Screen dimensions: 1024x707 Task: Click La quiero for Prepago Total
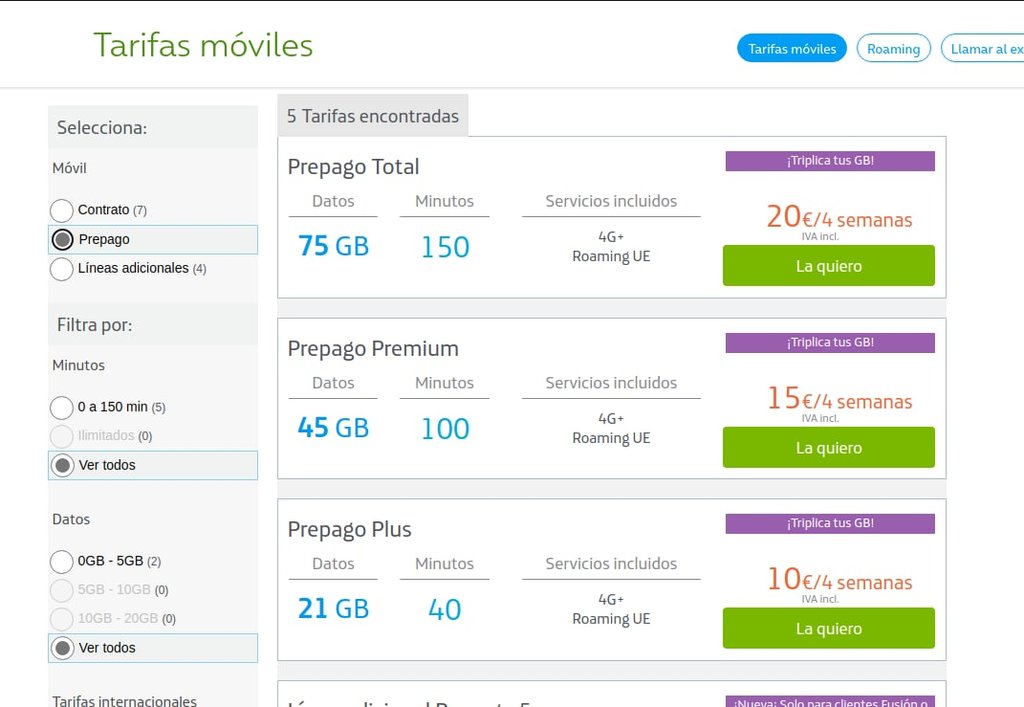coord(828,266)
